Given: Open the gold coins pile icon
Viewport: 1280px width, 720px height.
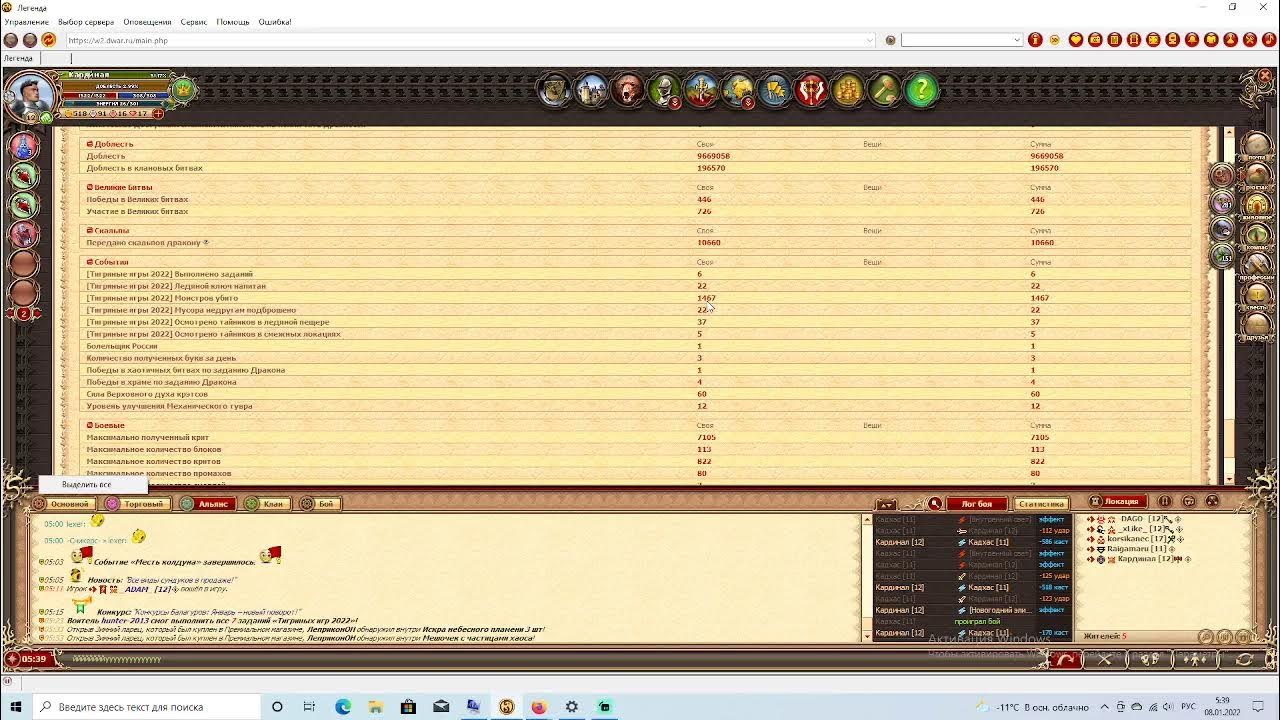Looking at the screenshot, I should point(848,91).
